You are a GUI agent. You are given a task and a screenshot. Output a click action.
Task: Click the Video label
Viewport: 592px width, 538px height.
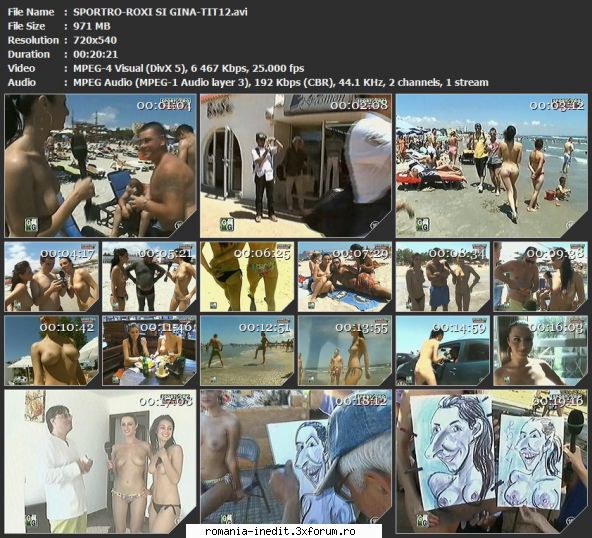click(x=22, y=68)
